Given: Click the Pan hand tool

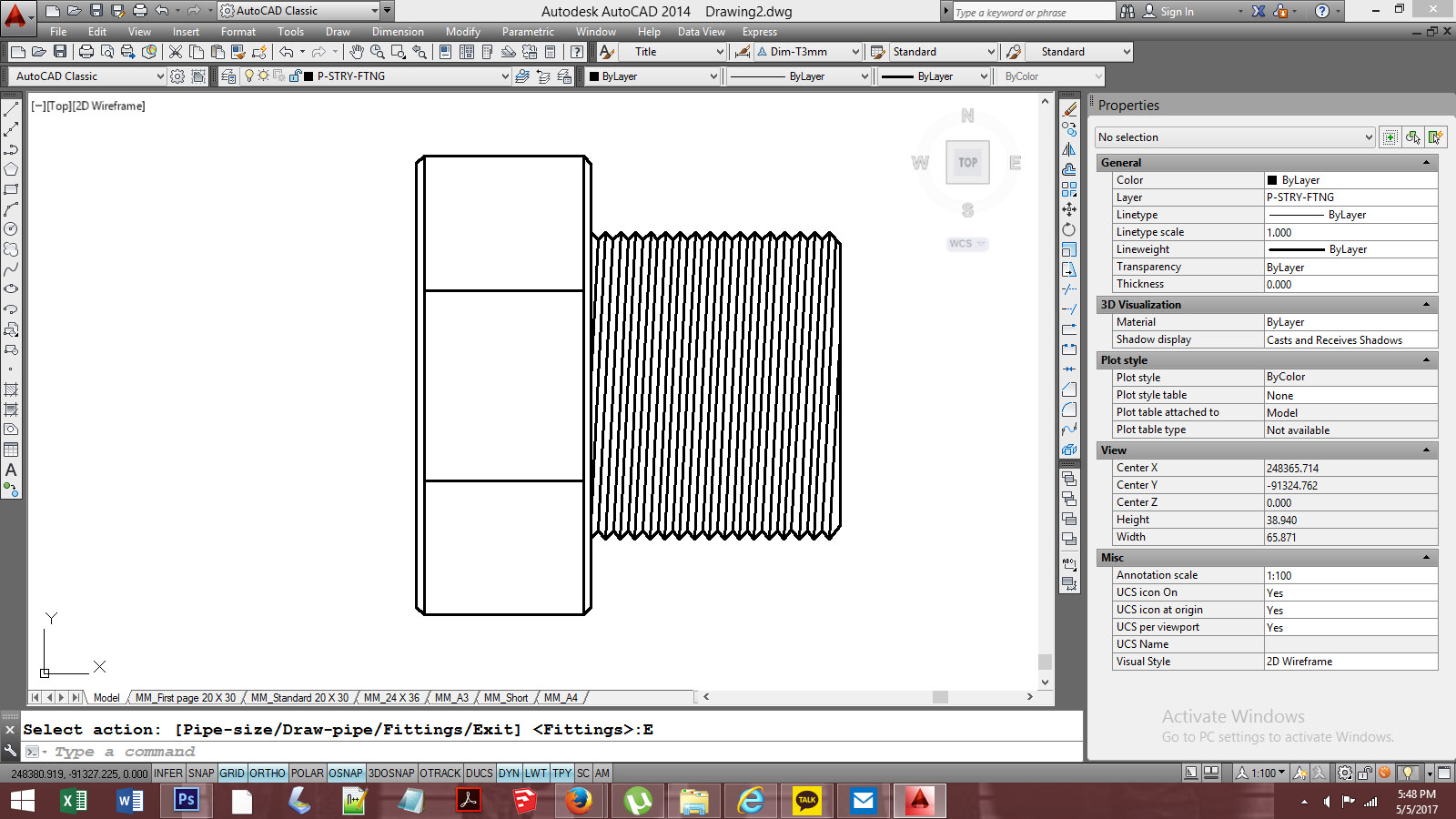Looking at the screenshot, I should [x=357, y=52].
